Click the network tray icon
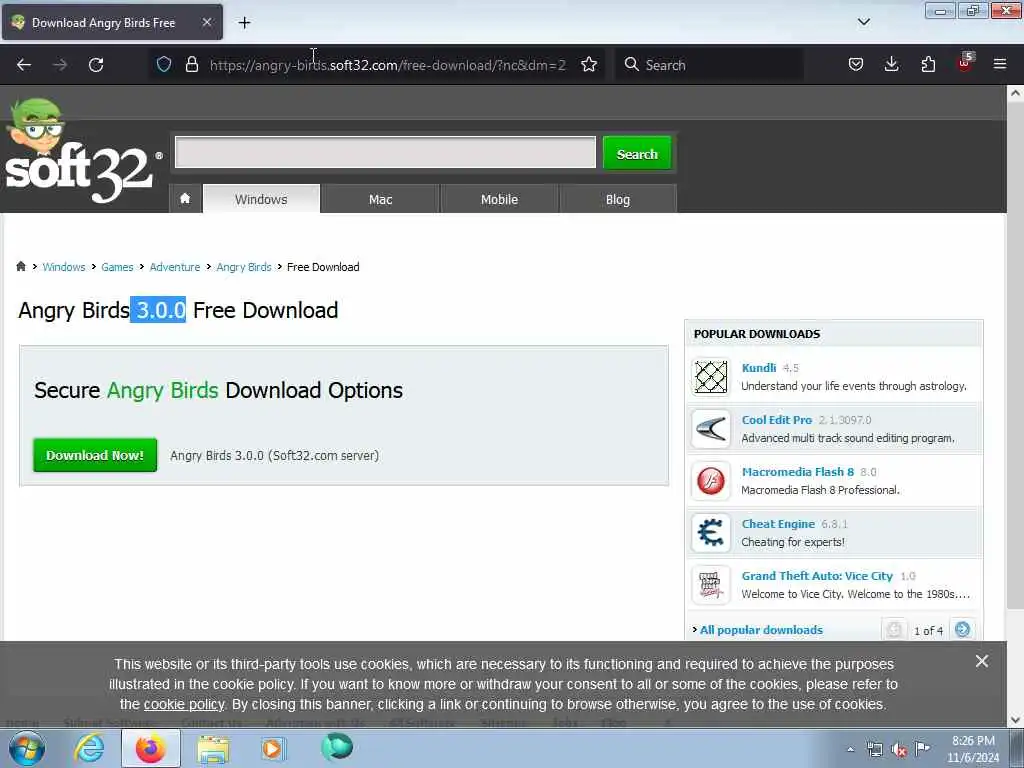Viewport: 1024px width, 768px height. tap(874, 750)
